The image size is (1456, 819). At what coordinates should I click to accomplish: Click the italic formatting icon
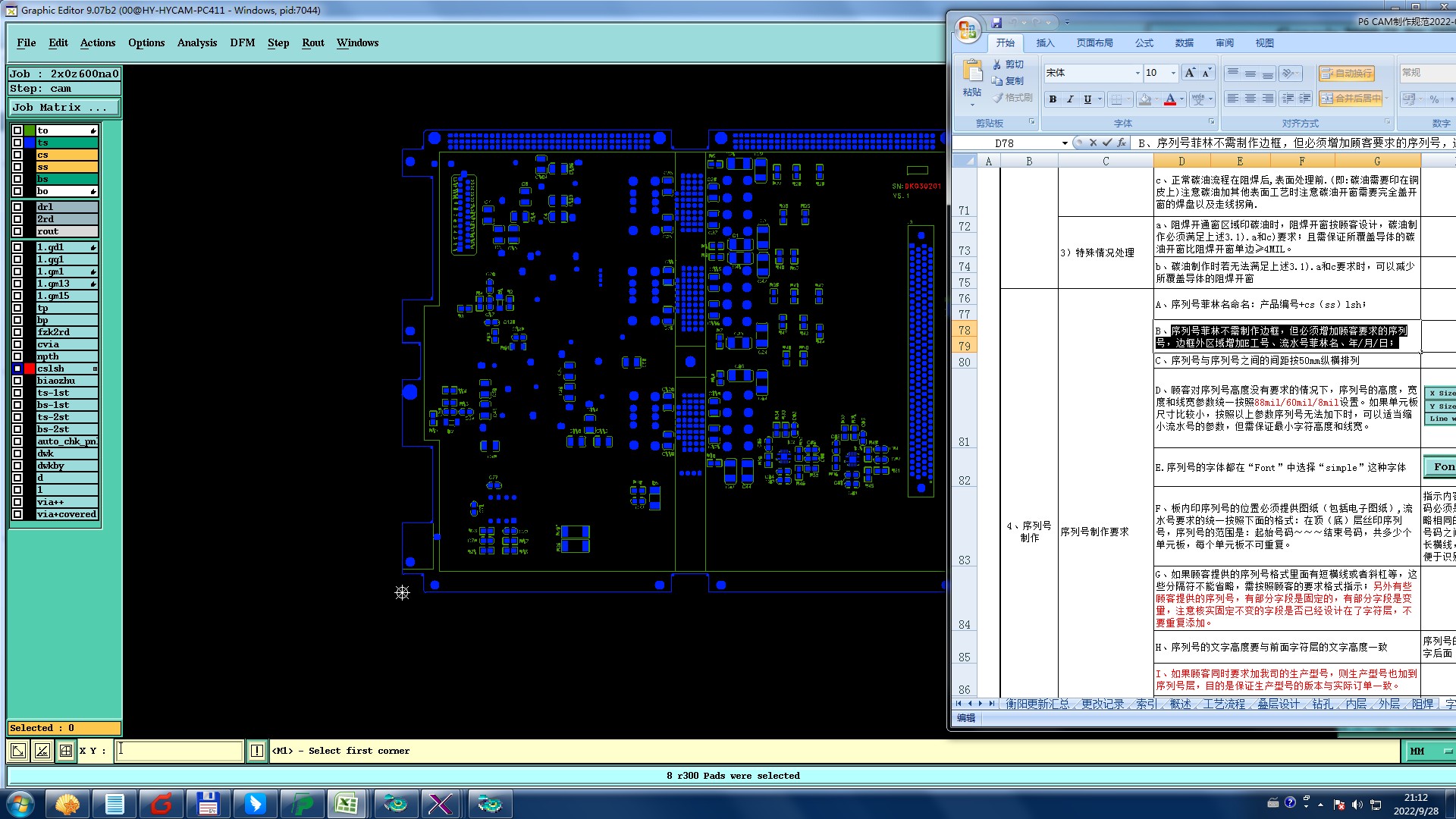1070,99
